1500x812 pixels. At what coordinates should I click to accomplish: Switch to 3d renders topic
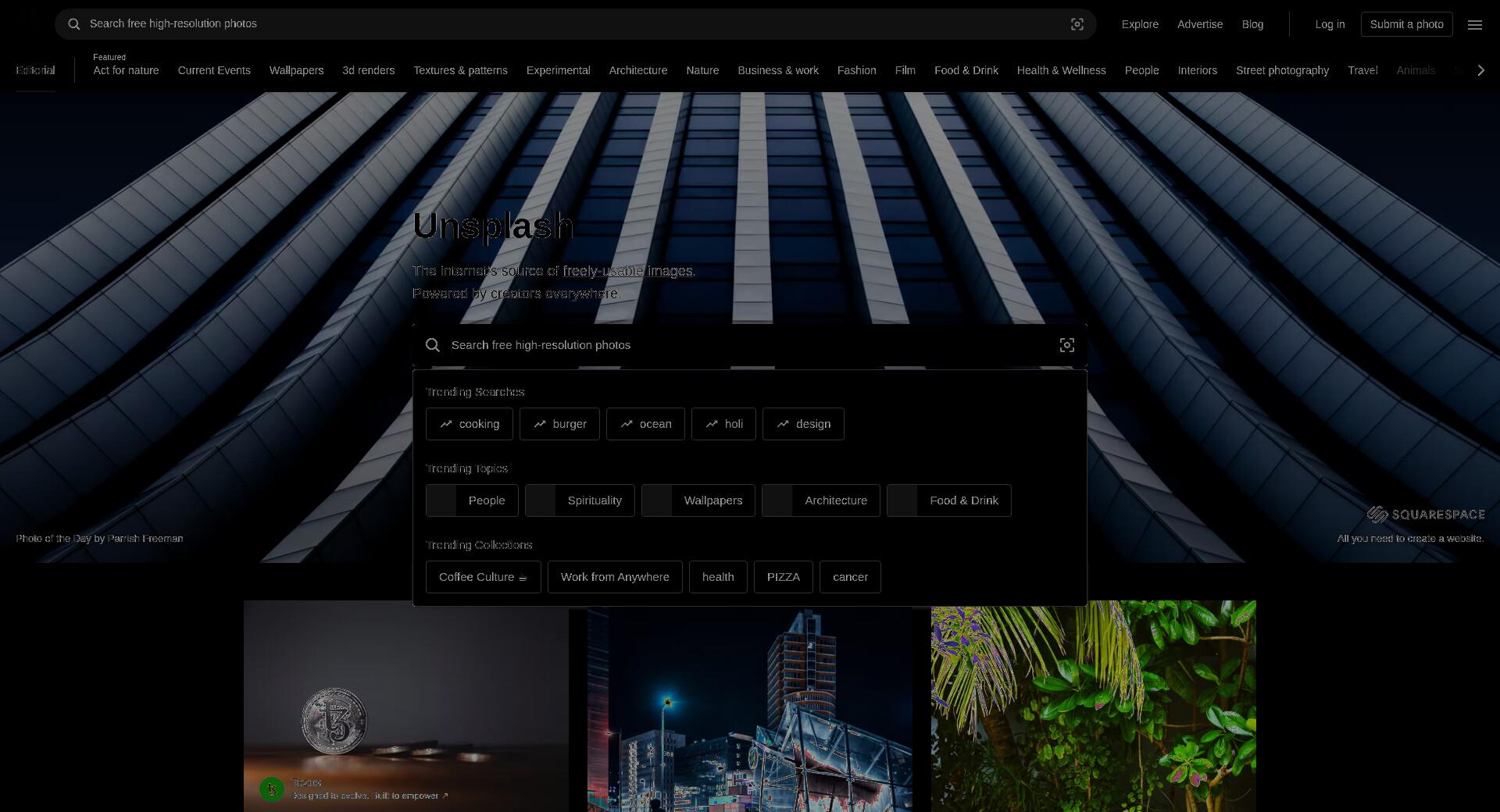tap(369, 70)
